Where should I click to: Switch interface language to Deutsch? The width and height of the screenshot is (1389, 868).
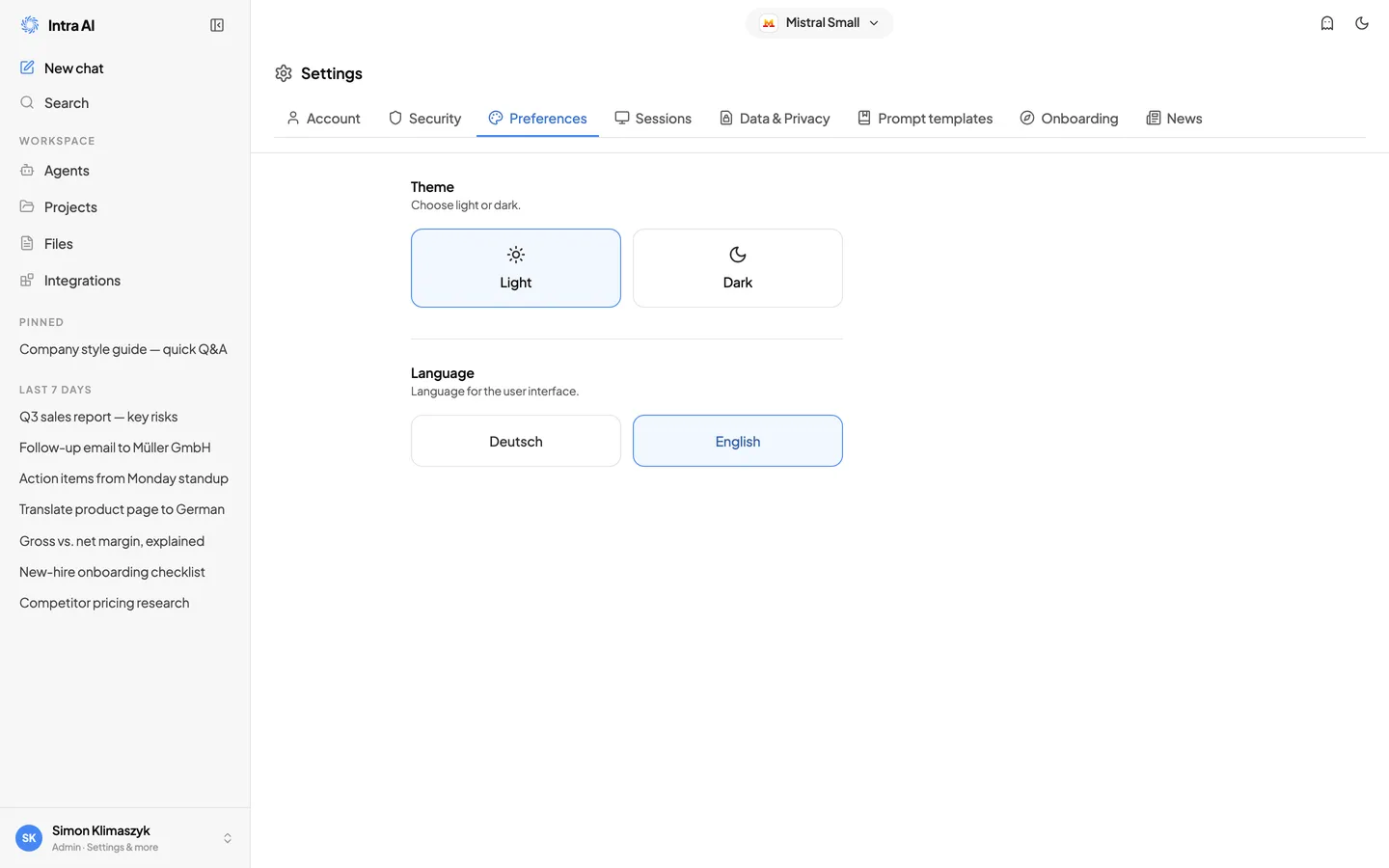click(516, 441)
